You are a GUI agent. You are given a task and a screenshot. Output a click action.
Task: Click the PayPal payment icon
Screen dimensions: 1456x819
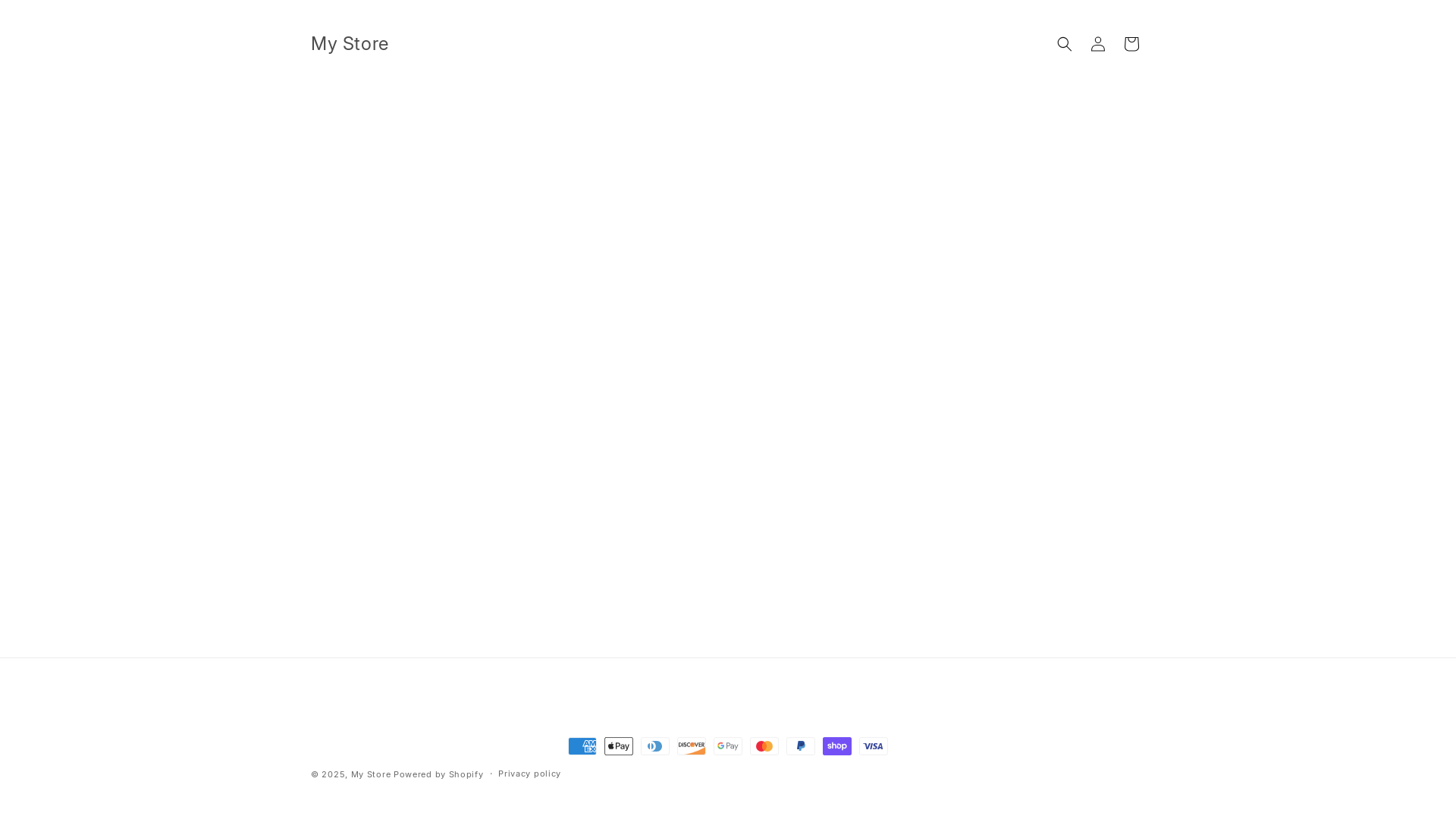pyautogui.click(x=801, y=746)
